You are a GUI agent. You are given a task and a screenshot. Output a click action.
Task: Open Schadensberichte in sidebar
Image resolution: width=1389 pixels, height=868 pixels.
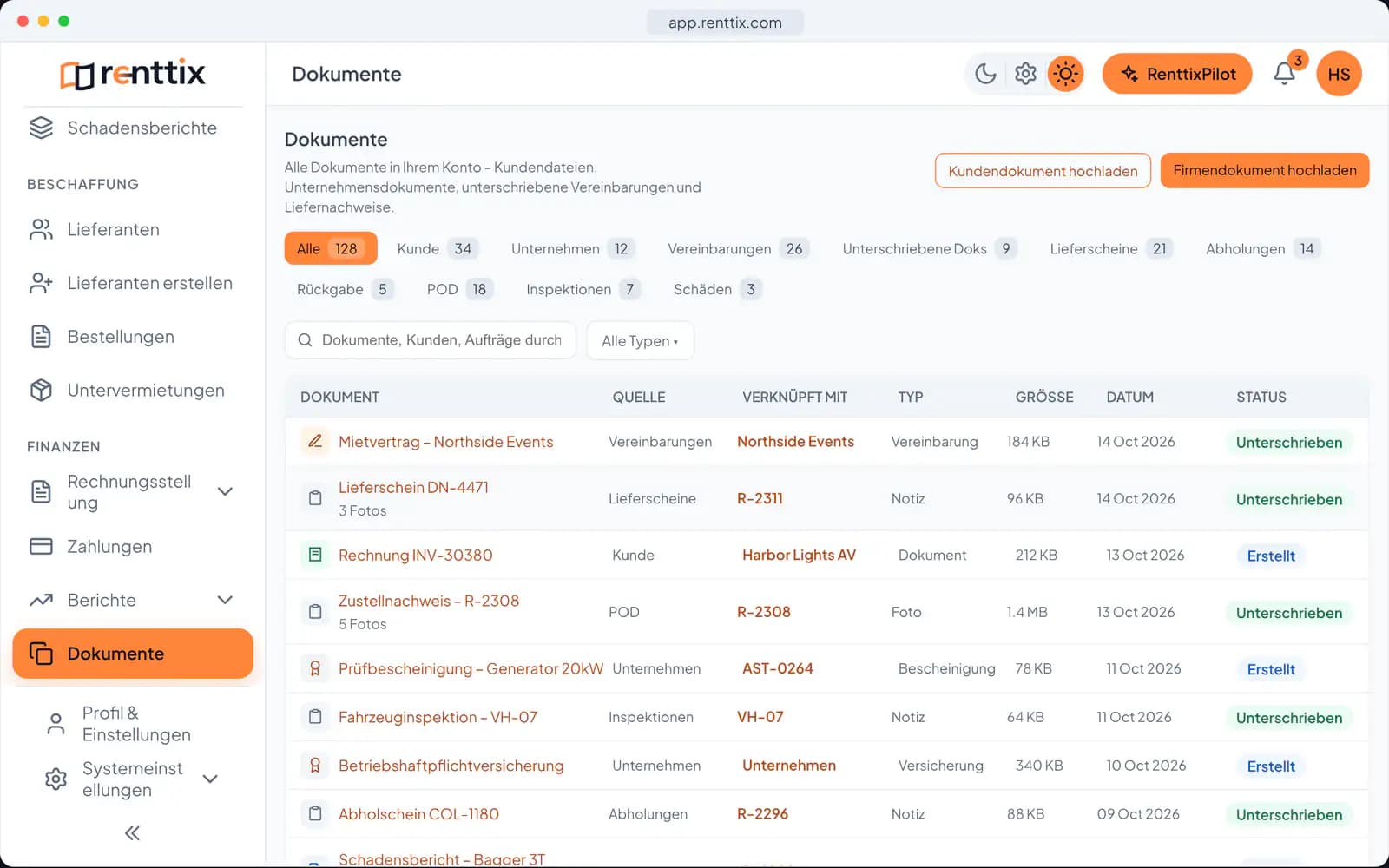click(x=133, y=128)
